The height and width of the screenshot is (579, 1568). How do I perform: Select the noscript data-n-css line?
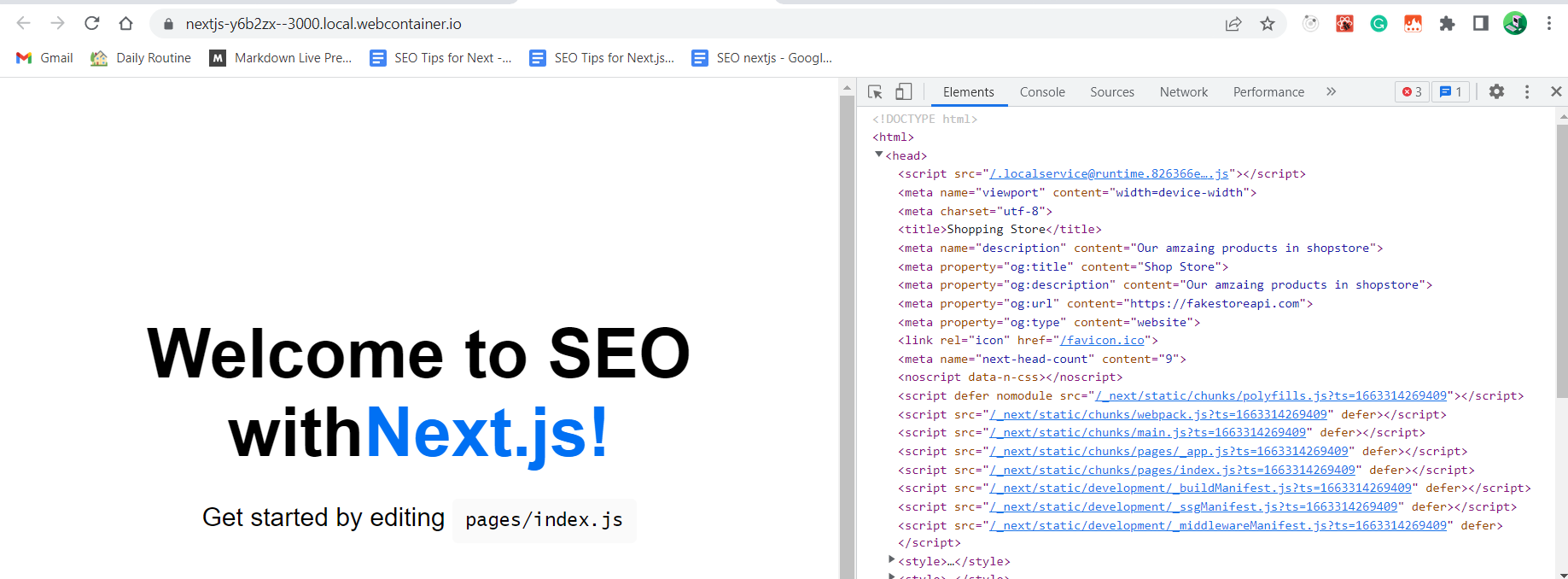click(1010, 377)
